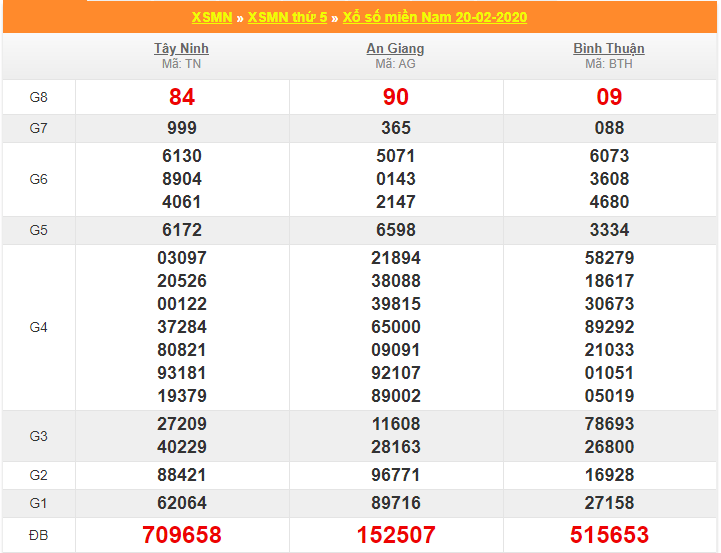Click the G4 row label
The width and height of the screenshot is (721, 553).
coord(38,327)
